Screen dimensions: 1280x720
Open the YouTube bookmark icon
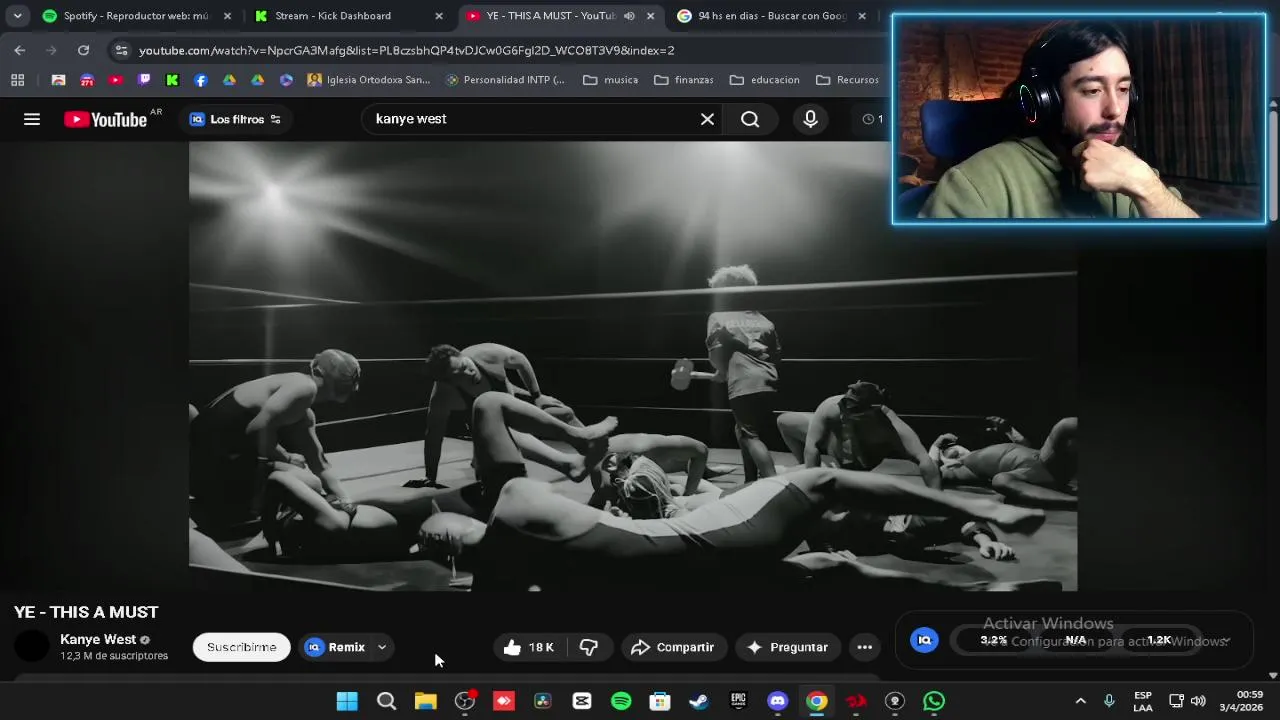tap(115, 80)
